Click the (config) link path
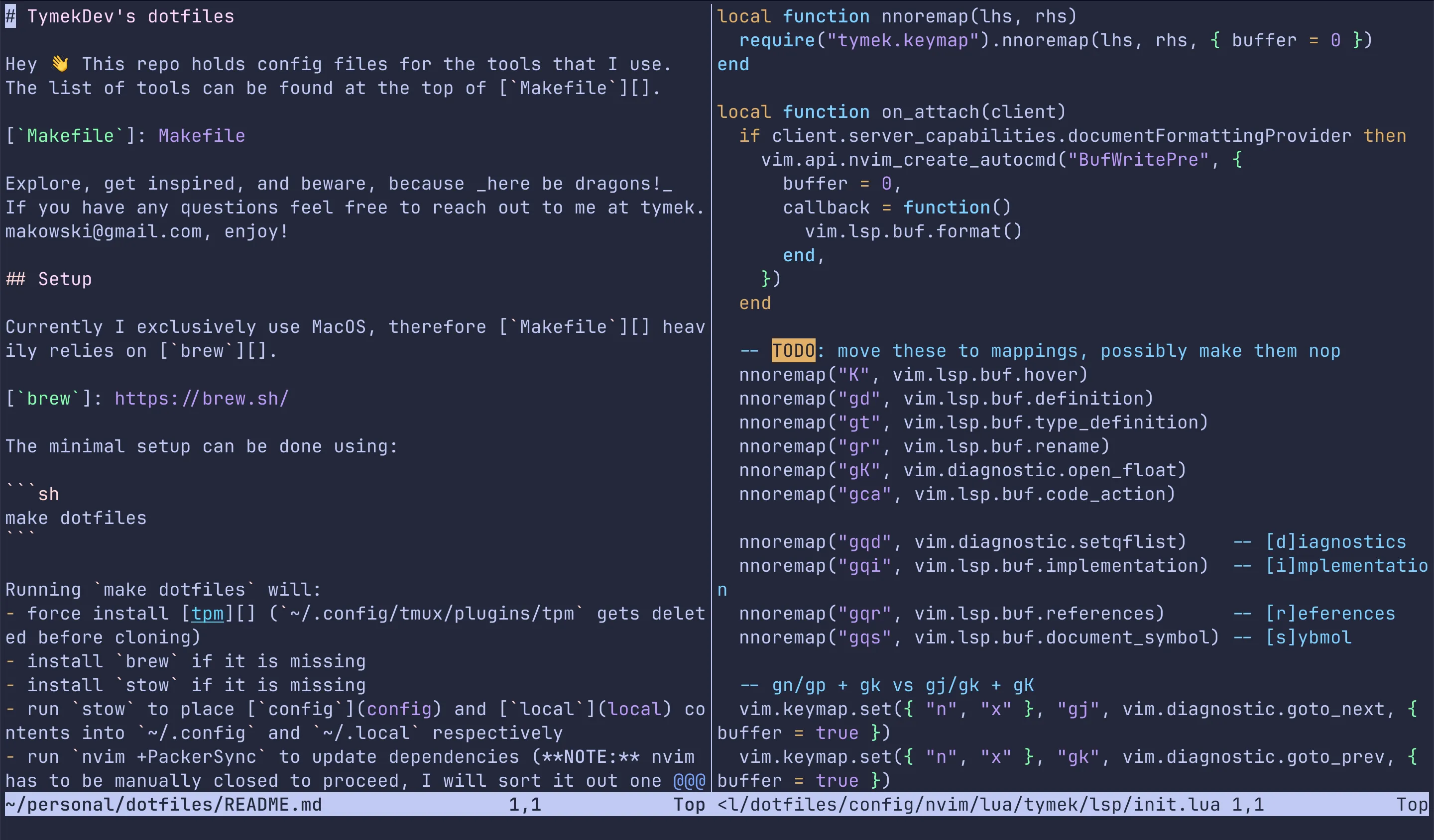 [398, 709]
